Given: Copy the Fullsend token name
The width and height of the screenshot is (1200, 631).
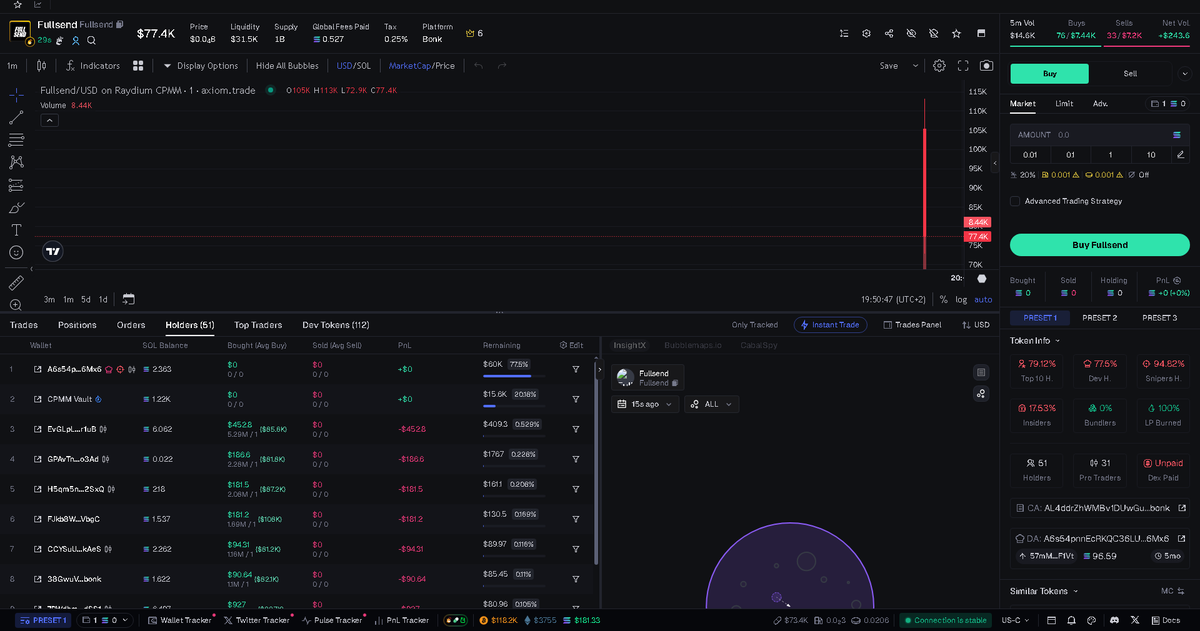Looking at the screenshot, I should click(x=120, y=23).
